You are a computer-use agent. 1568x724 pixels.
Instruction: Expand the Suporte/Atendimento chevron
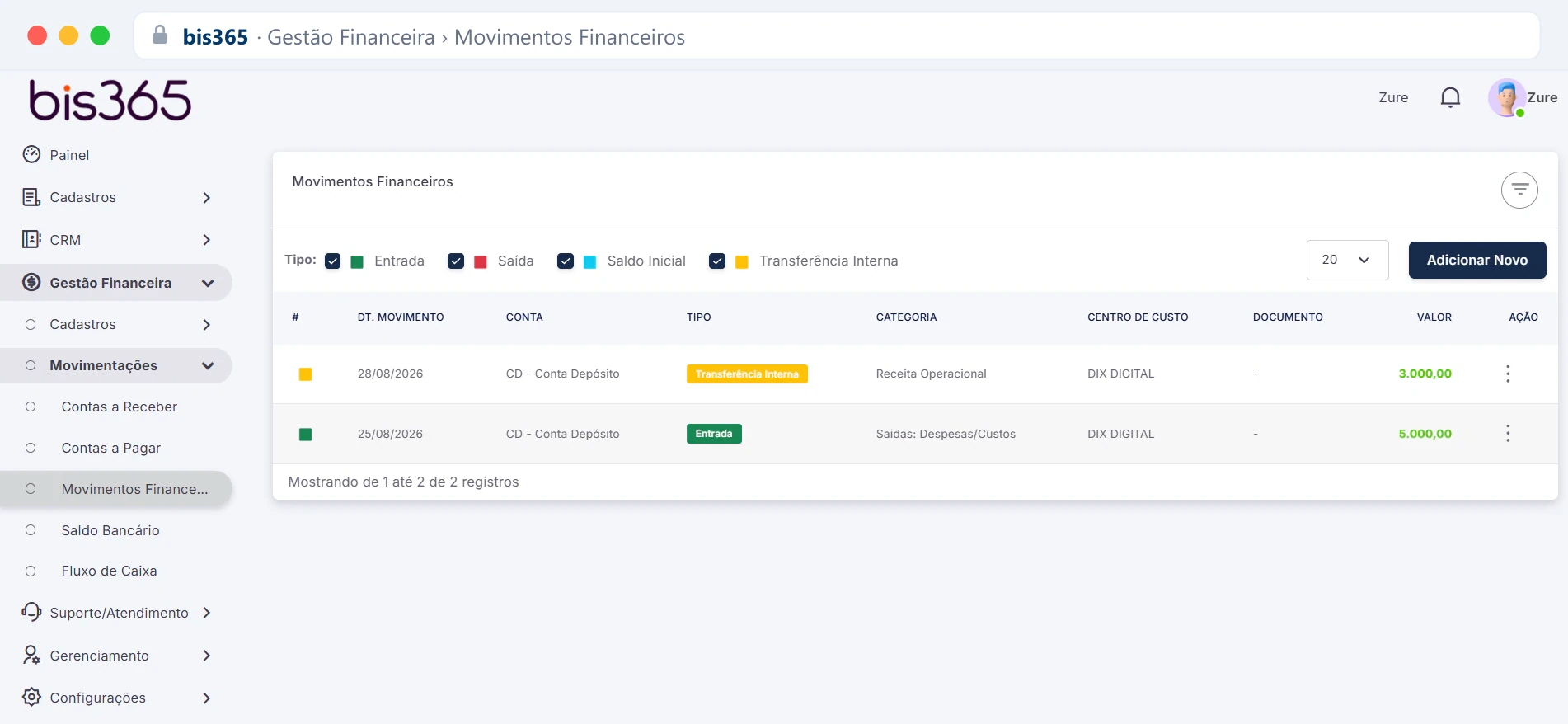(x=207, y=613)
